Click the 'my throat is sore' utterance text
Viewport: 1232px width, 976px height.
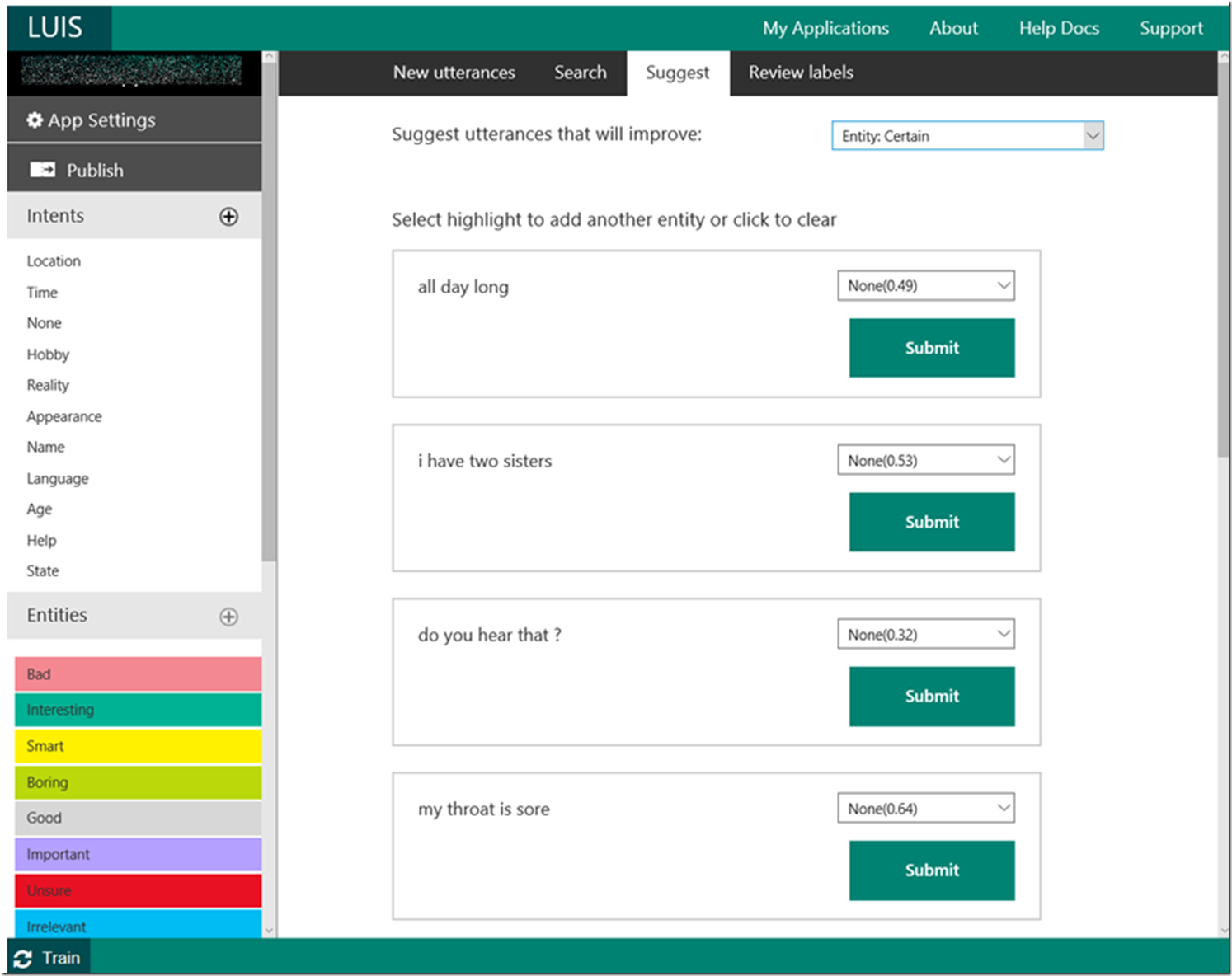coord(483,809)
